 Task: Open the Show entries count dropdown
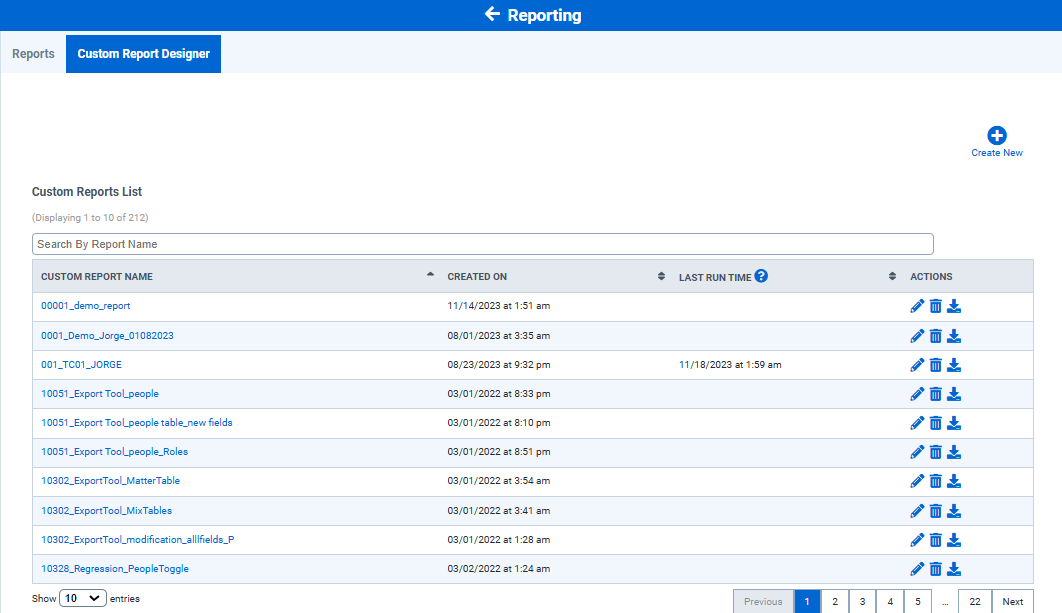click(83, 598)
